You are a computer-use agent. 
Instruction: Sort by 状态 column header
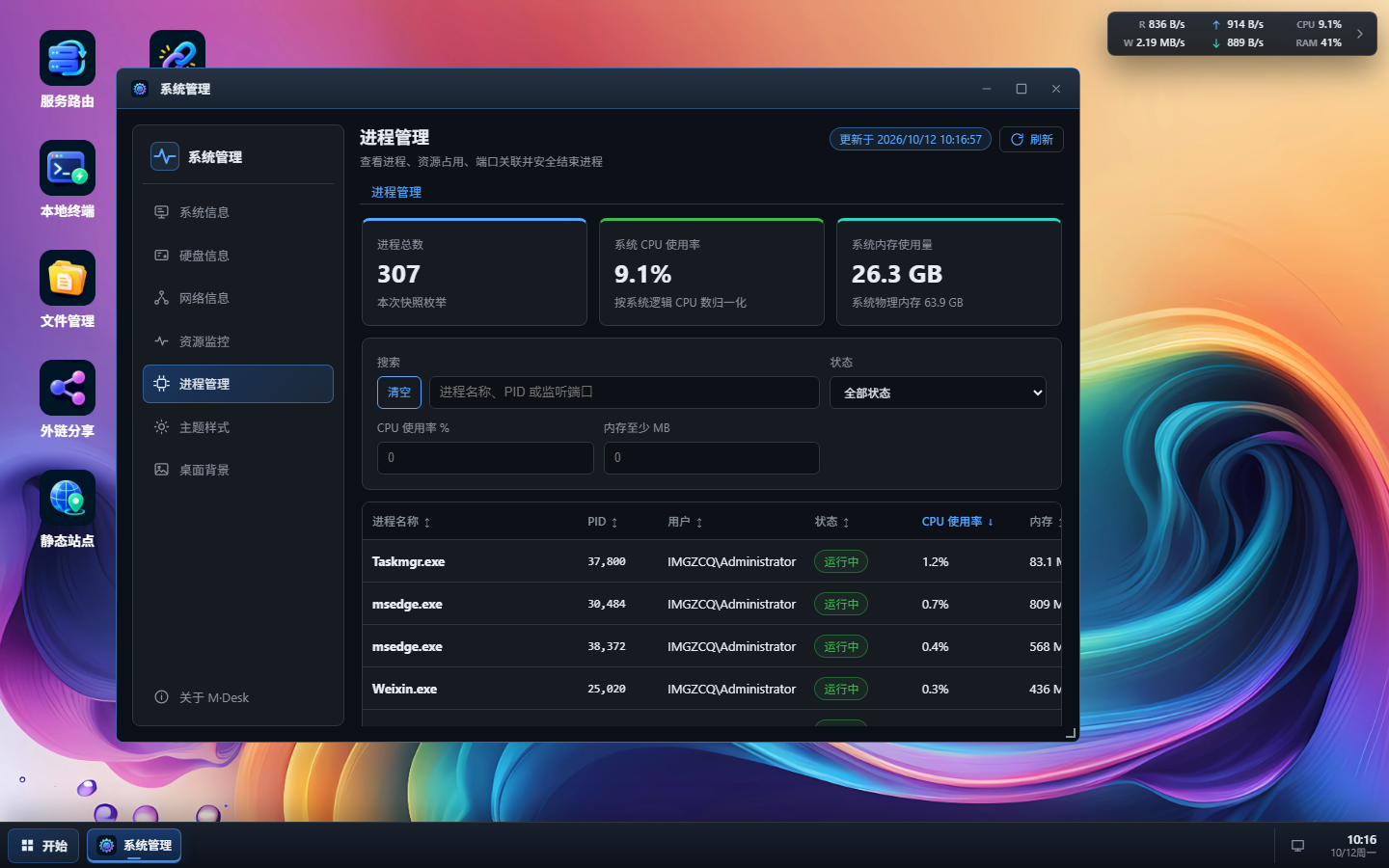click(832, 522)
